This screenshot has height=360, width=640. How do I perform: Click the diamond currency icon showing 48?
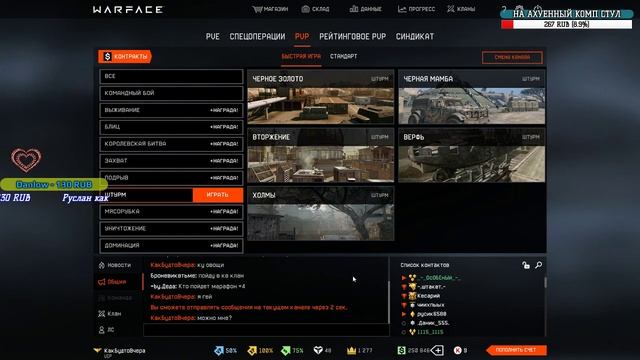tap(318, 350)
